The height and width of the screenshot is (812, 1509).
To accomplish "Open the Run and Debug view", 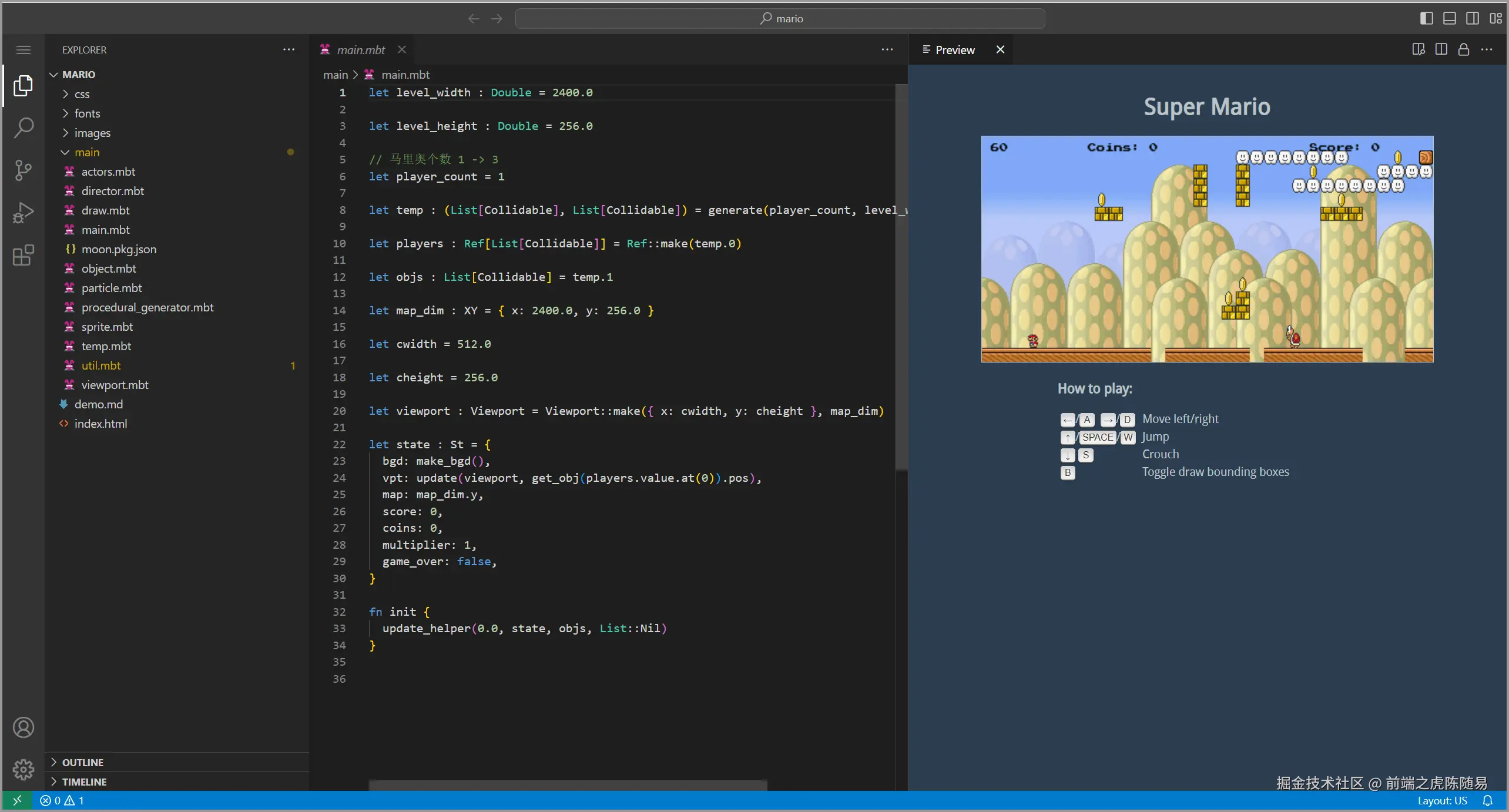I will pos(24,213).
